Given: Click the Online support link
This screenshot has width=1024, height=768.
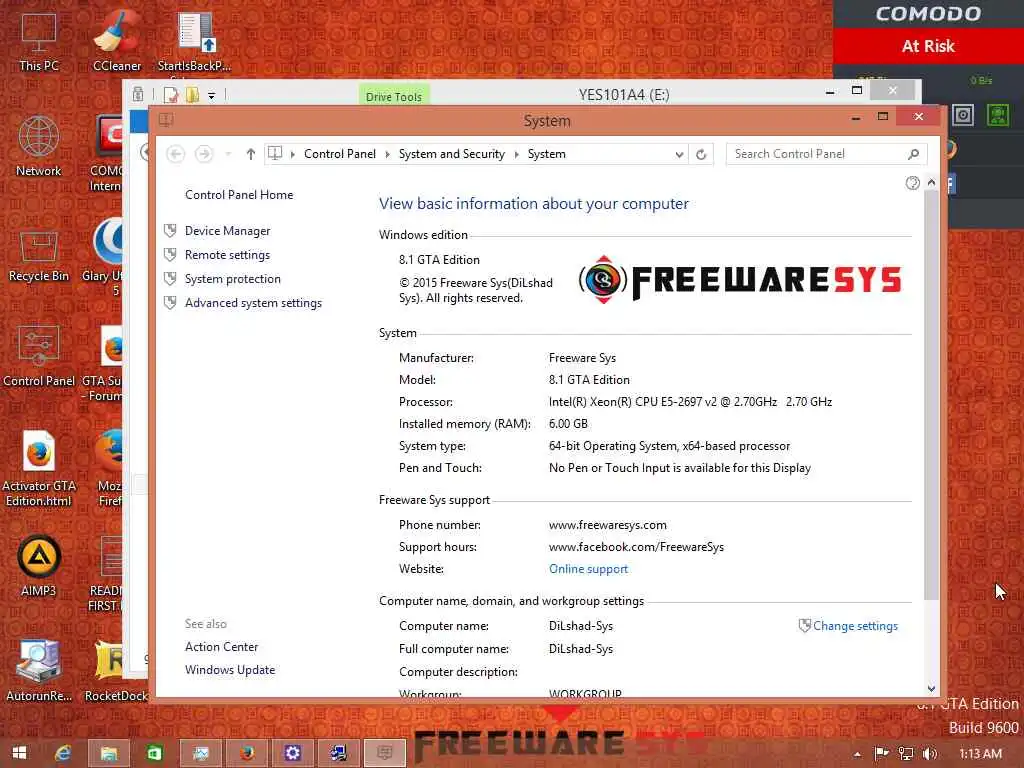Looking at the screenshot, I should pyautogui.click(x=588, y=569).
